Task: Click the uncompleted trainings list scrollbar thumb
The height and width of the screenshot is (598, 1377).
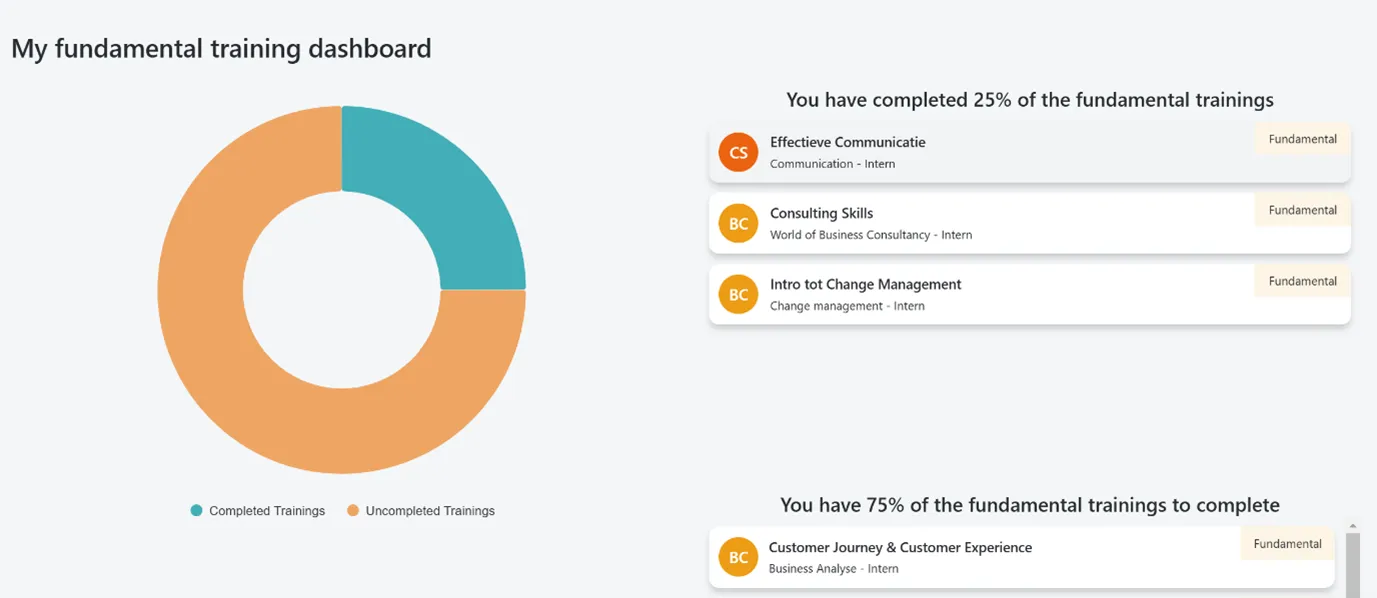Action: click(1353, 565)
